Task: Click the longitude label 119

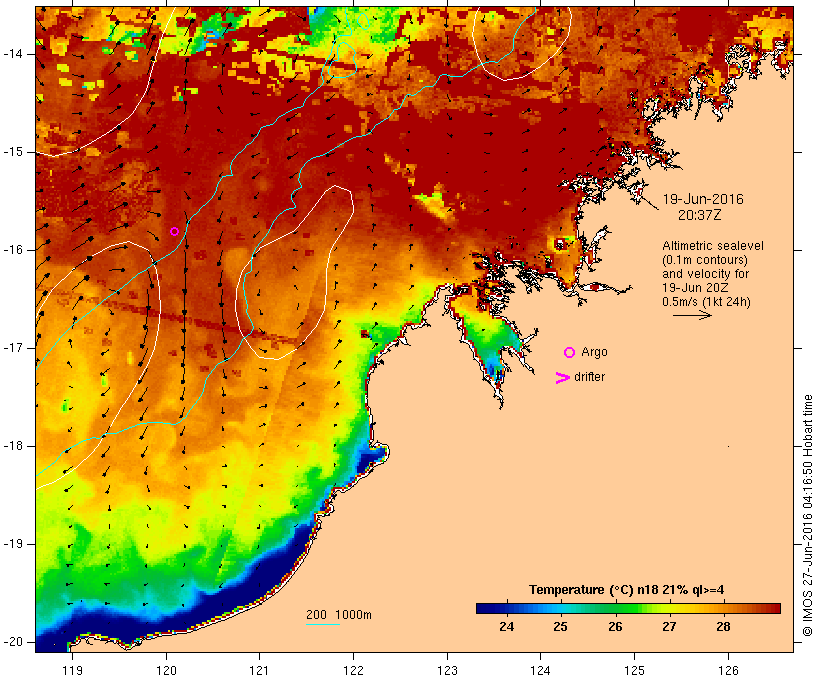Action: [72, 671]
